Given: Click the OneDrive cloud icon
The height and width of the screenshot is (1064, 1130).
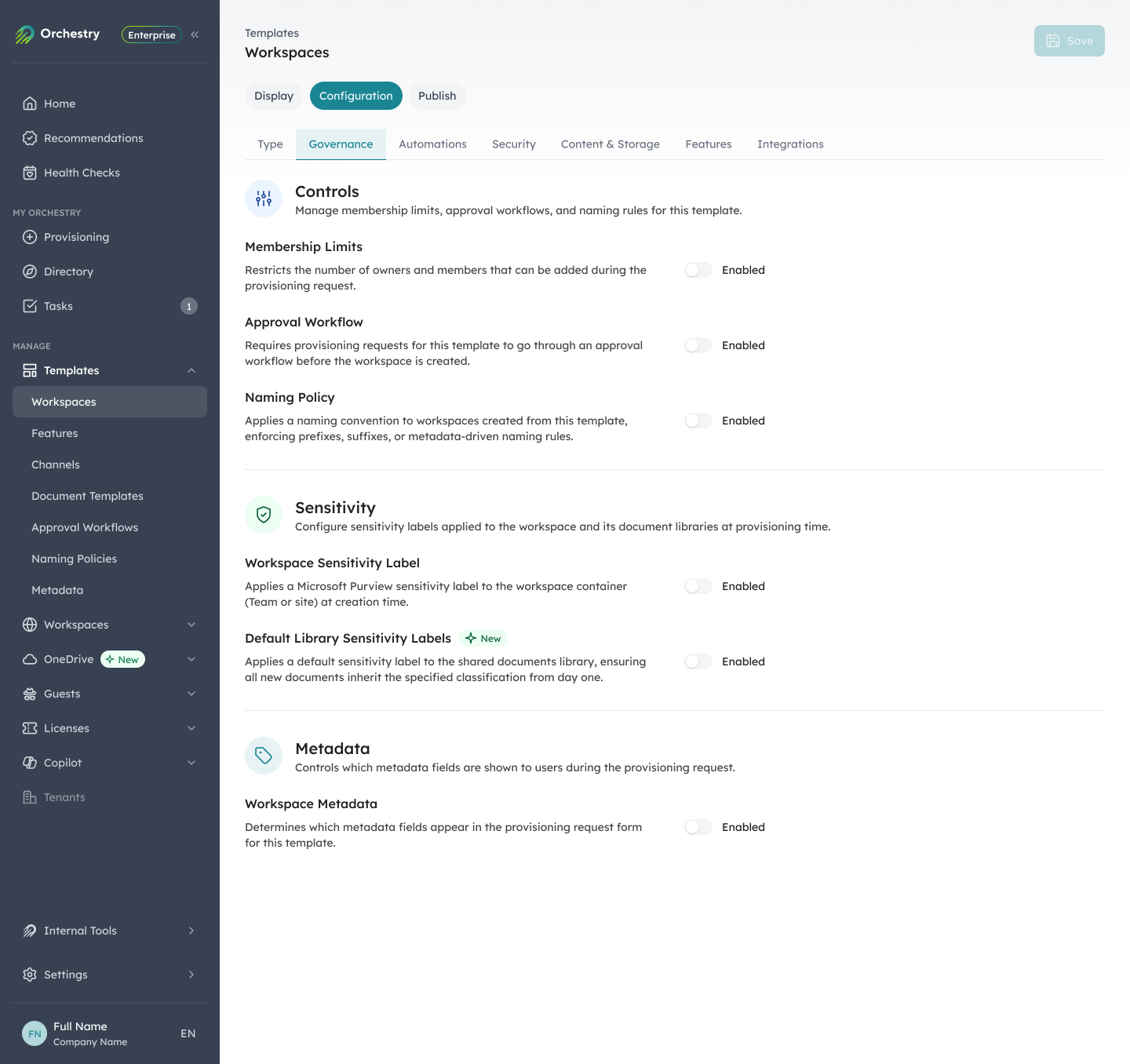Looking at the screenshot, I should (30, 659).
